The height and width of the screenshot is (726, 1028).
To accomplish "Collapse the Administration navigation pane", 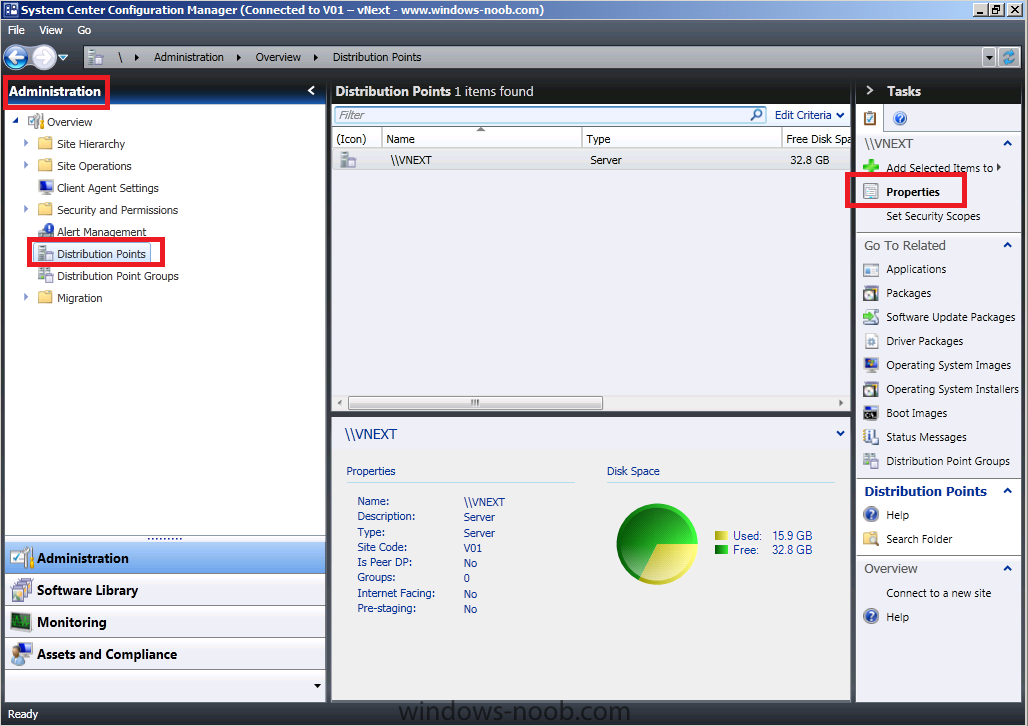I will (x=311, y=91).
